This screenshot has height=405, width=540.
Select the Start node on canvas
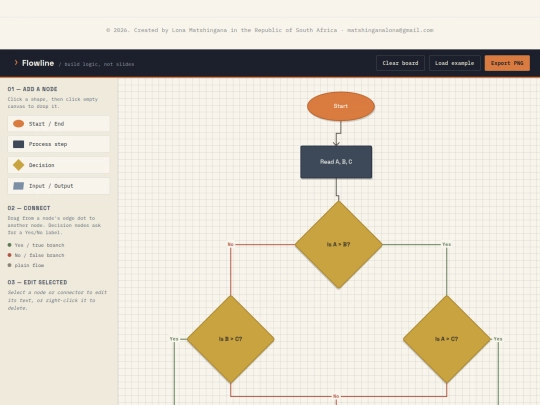(341, 106)
